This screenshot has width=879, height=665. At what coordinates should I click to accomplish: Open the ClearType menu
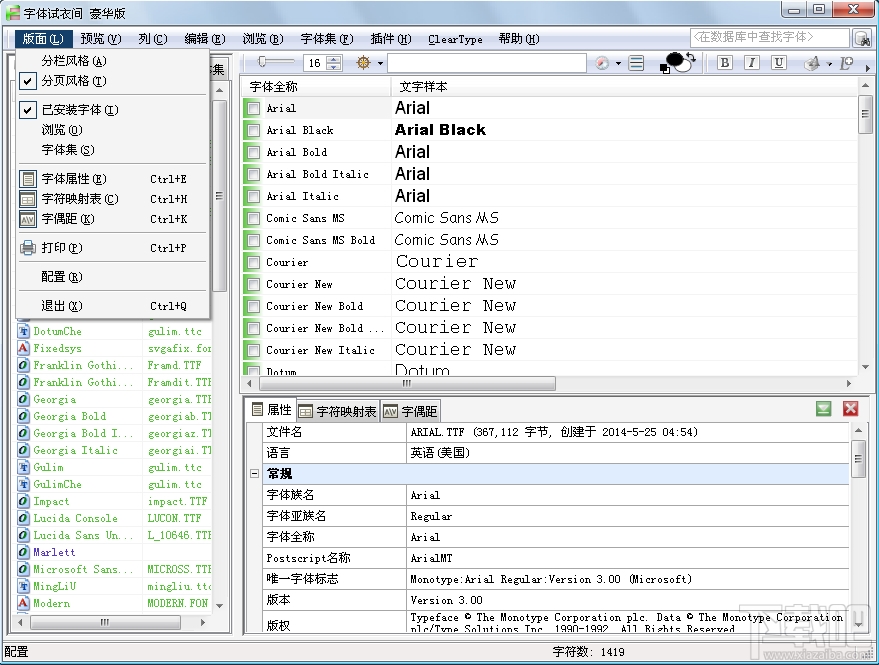point(455,39)
